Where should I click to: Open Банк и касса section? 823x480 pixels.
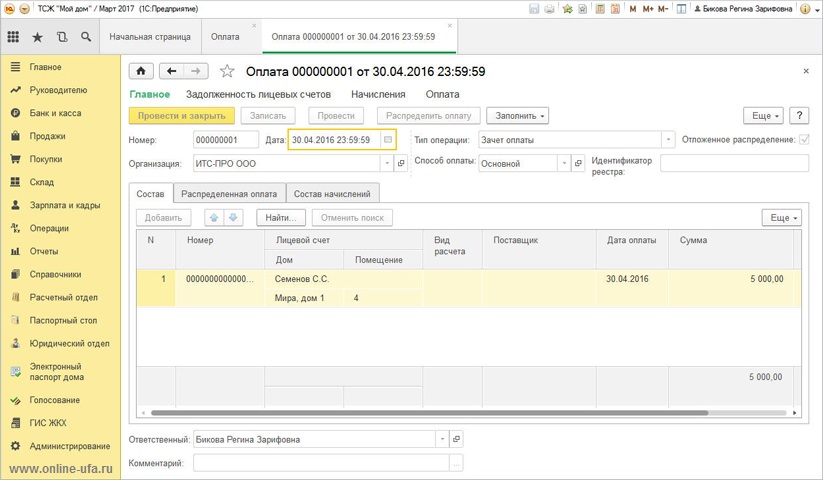point(55,113)
